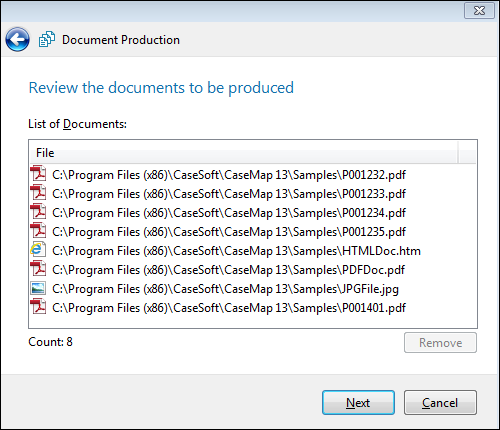Pick the PDFDoc.pdf row in list
The image size is (500, 430).
pos(228,270)
